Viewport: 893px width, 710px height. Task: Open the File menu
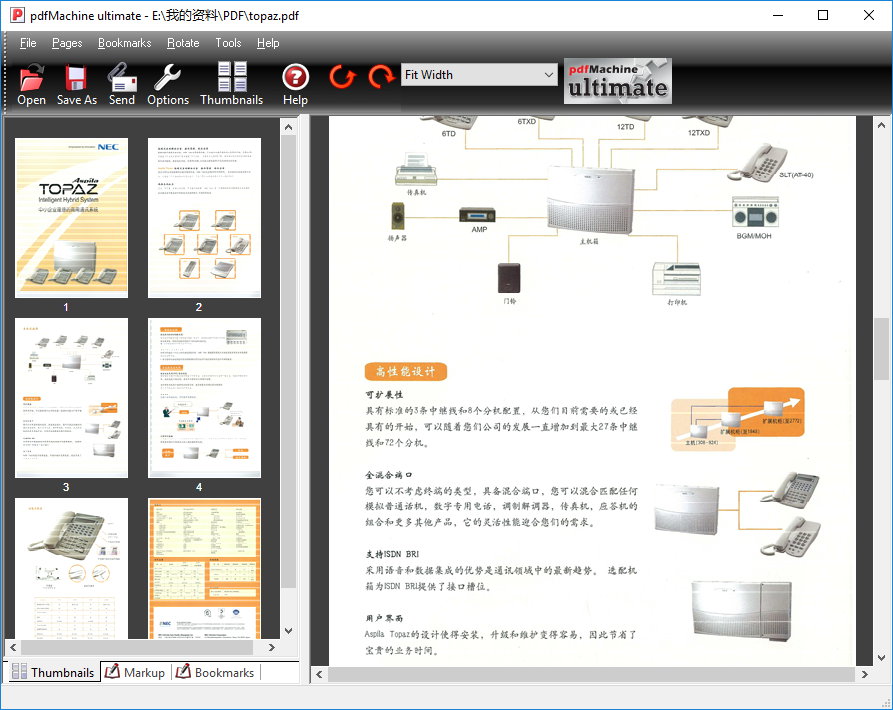28,43
